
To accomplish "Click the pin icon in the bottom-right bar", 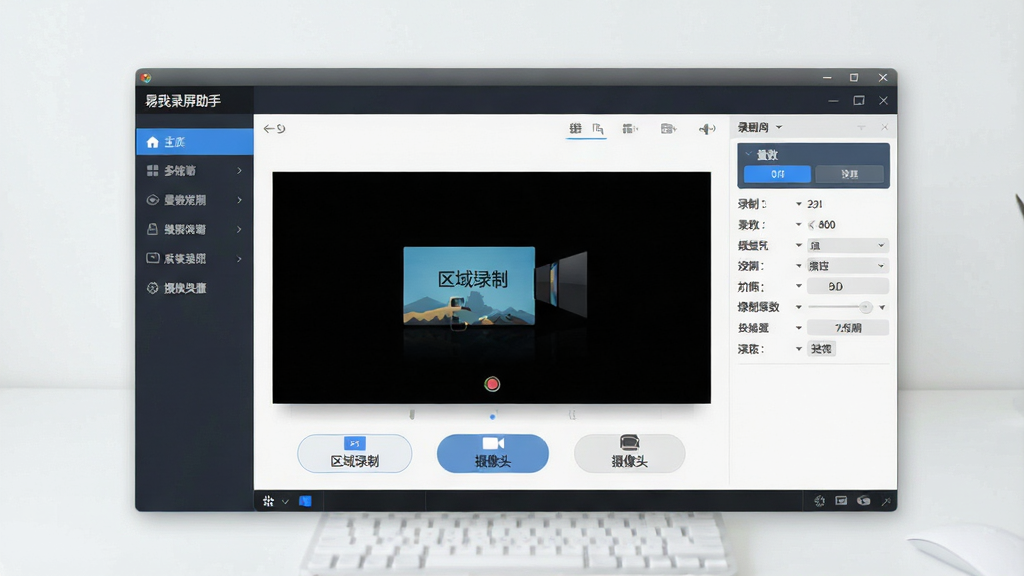I will pyautogui.click(x=886, y=501).
